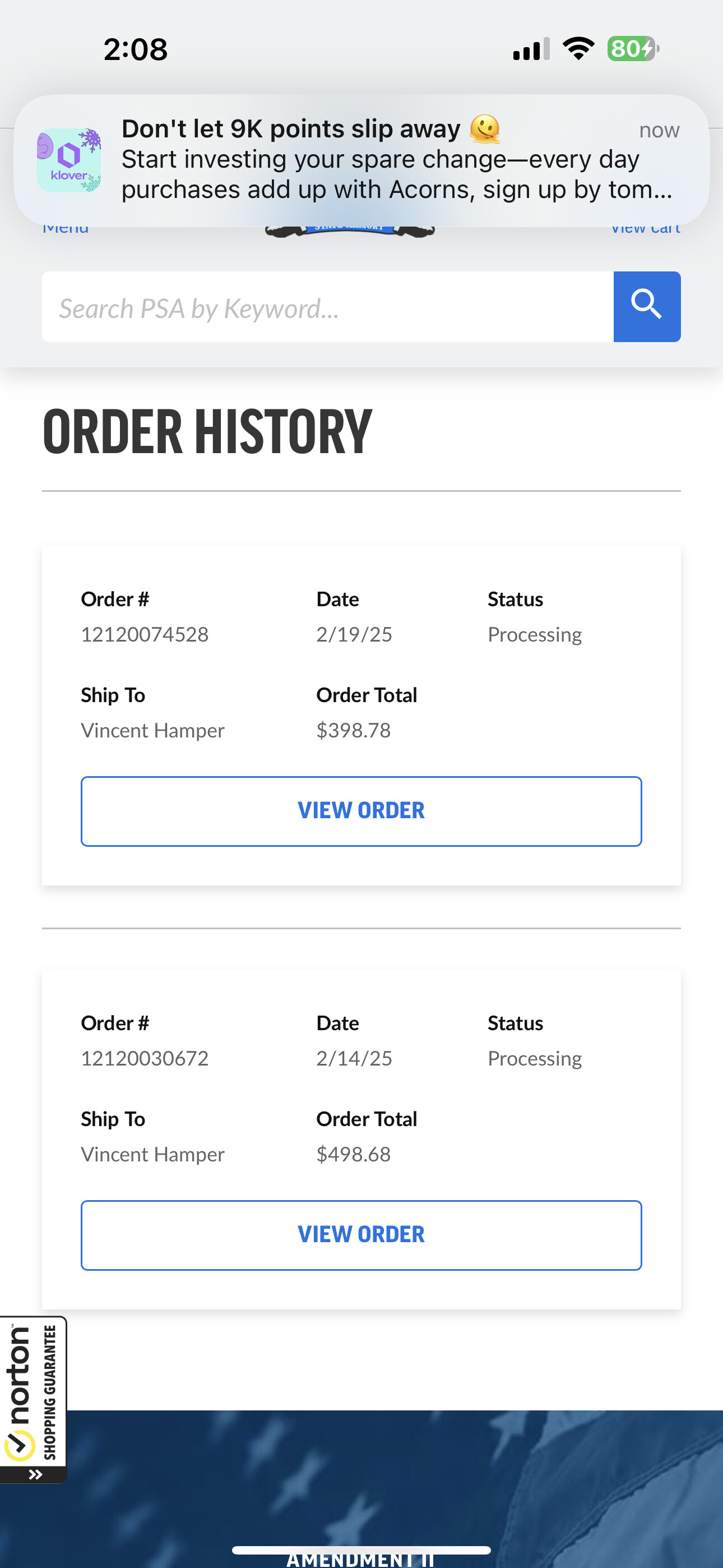Image resolution: width=723 pixels, height=1568 pixels.
Task: Tap the battery indicator in the status bar
Action: (630, 49)
